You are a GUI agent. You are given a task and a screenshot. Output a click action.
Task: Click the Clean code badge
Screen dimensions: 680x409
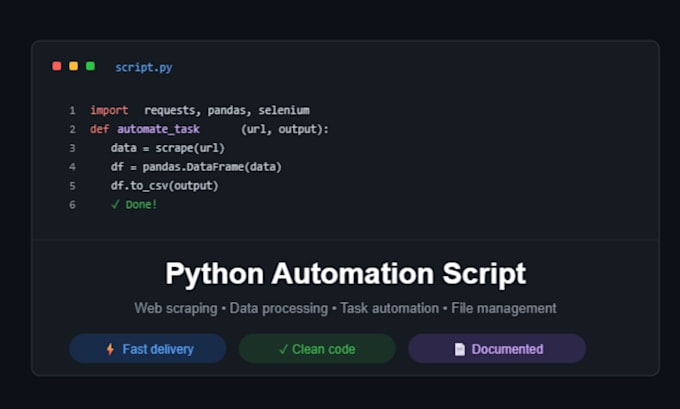click(317, 349)
